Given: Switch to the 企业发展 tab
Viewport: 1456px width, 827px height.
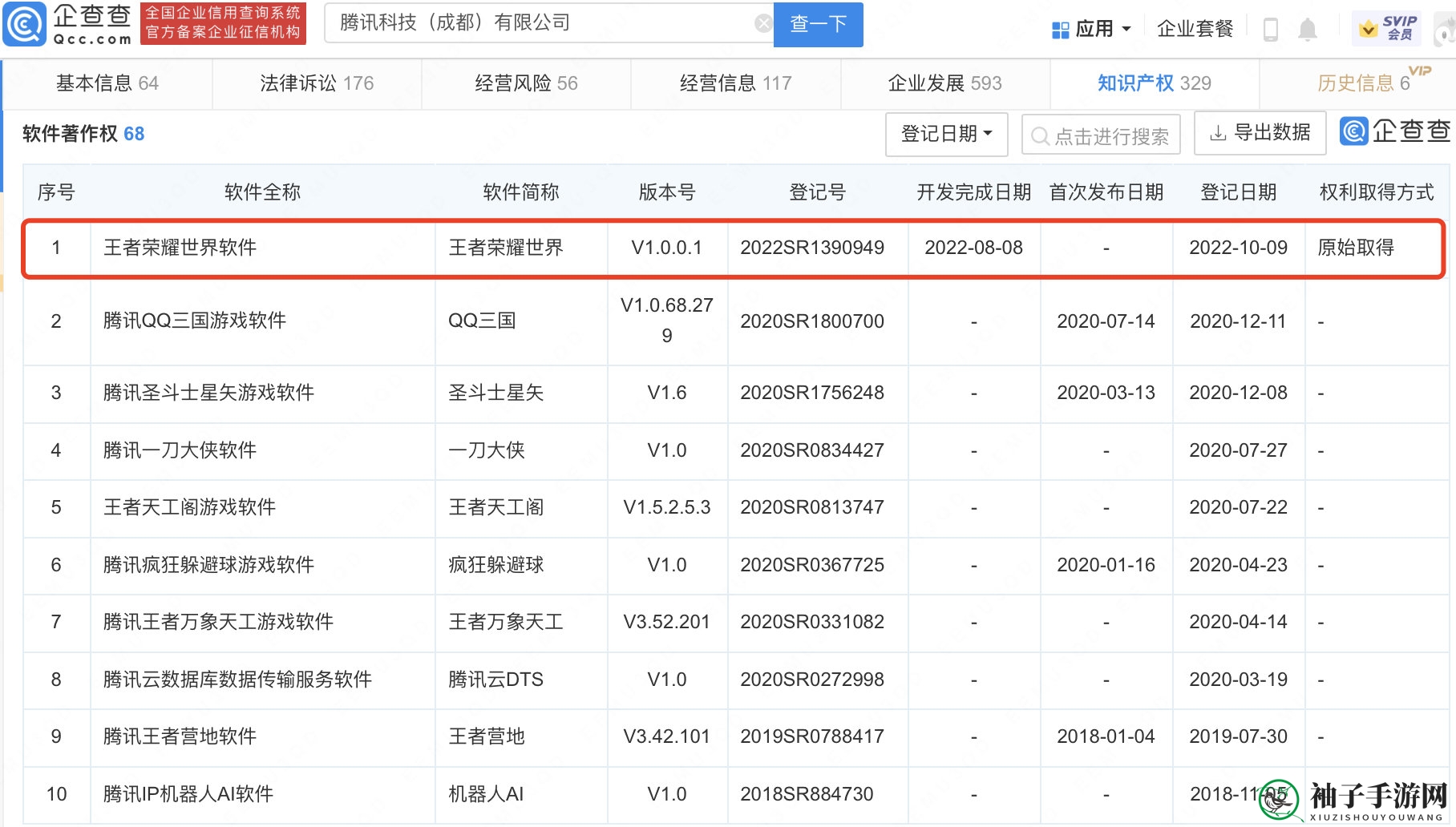Looking at the screenshot, I should (944, 83).
